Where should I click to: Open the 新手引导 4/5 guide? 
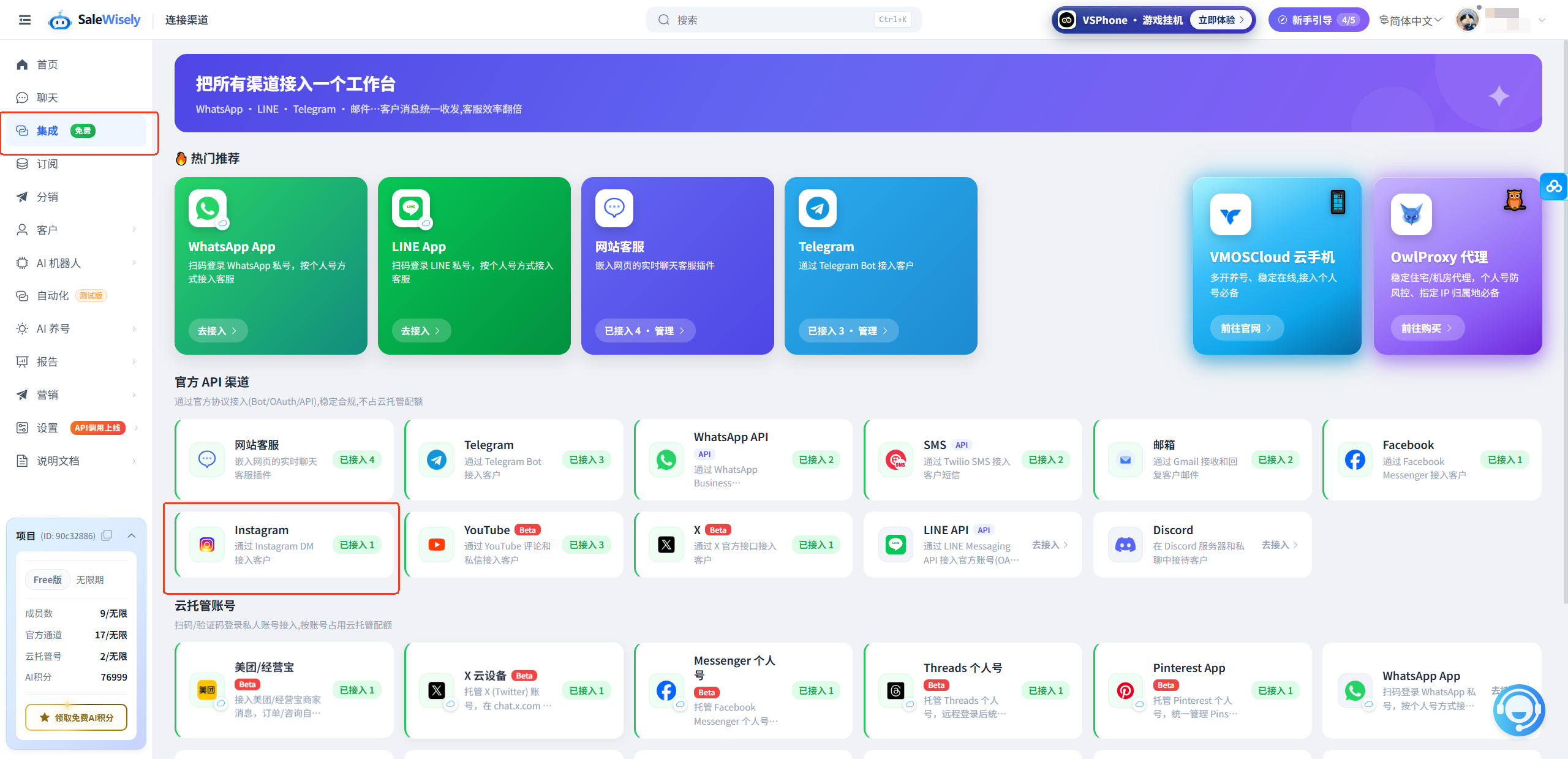coord(1318,20)
